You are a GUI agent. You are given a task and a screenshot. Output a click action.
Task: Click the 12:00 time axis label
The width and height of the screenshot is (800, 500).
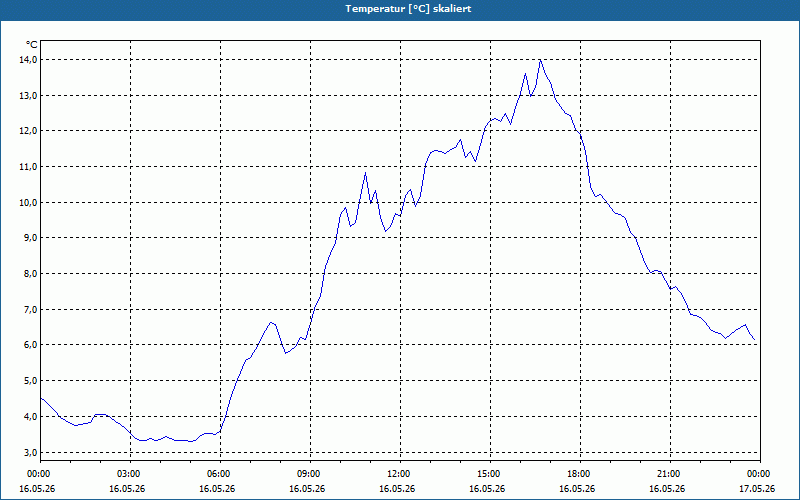[x=401, y=474]
